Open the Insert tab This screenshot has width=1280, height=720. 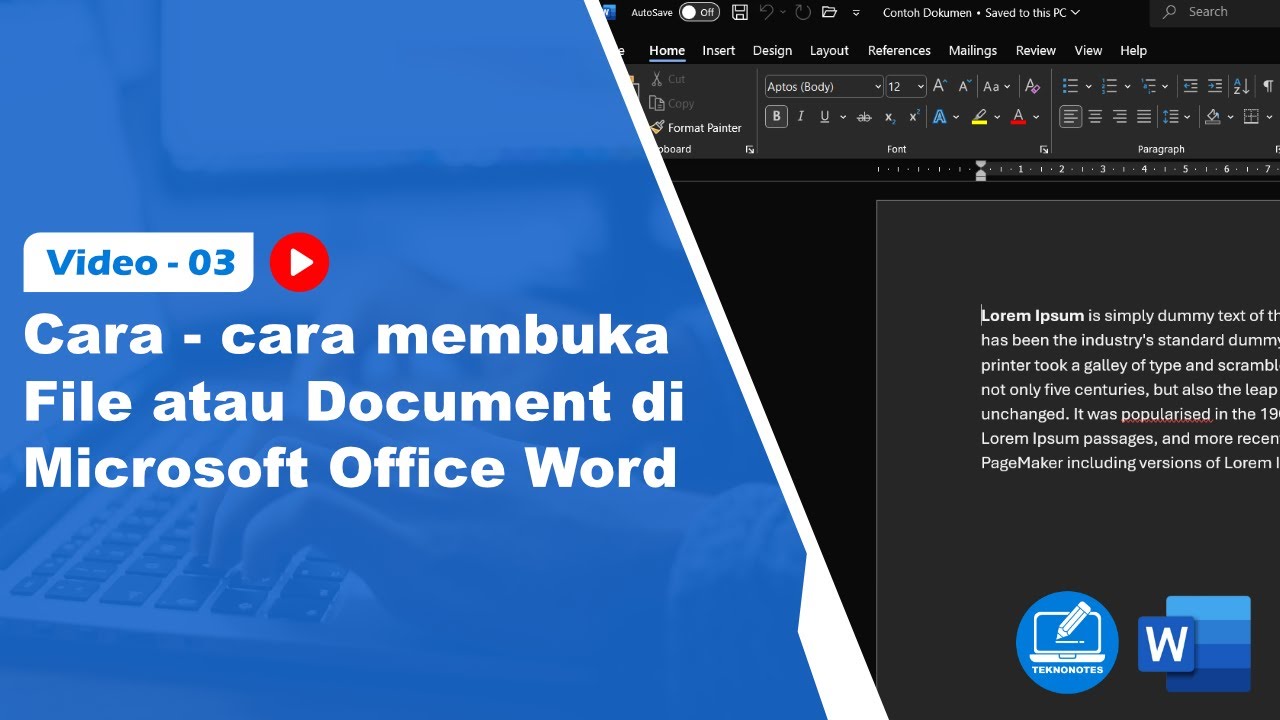[x=718, y=50]
